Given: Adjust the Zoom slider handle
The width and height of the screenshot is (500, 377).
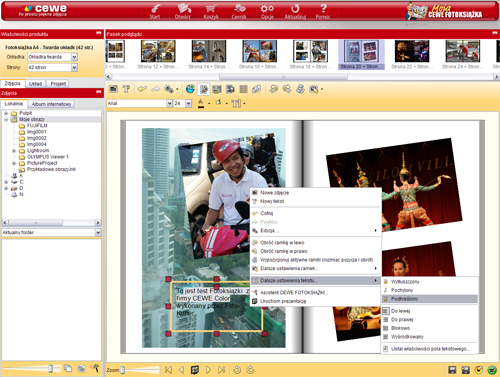Looking at the screenshot, I should (x=123, y=370).
